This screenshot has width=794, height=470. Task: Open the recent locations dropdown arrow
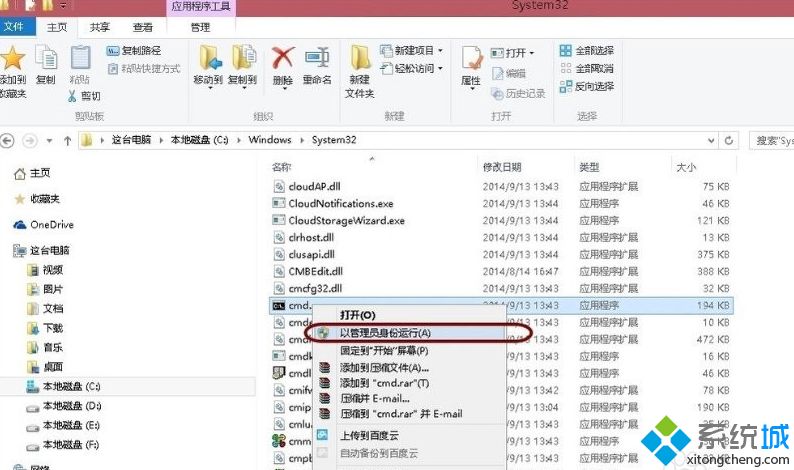click(49, 141)
